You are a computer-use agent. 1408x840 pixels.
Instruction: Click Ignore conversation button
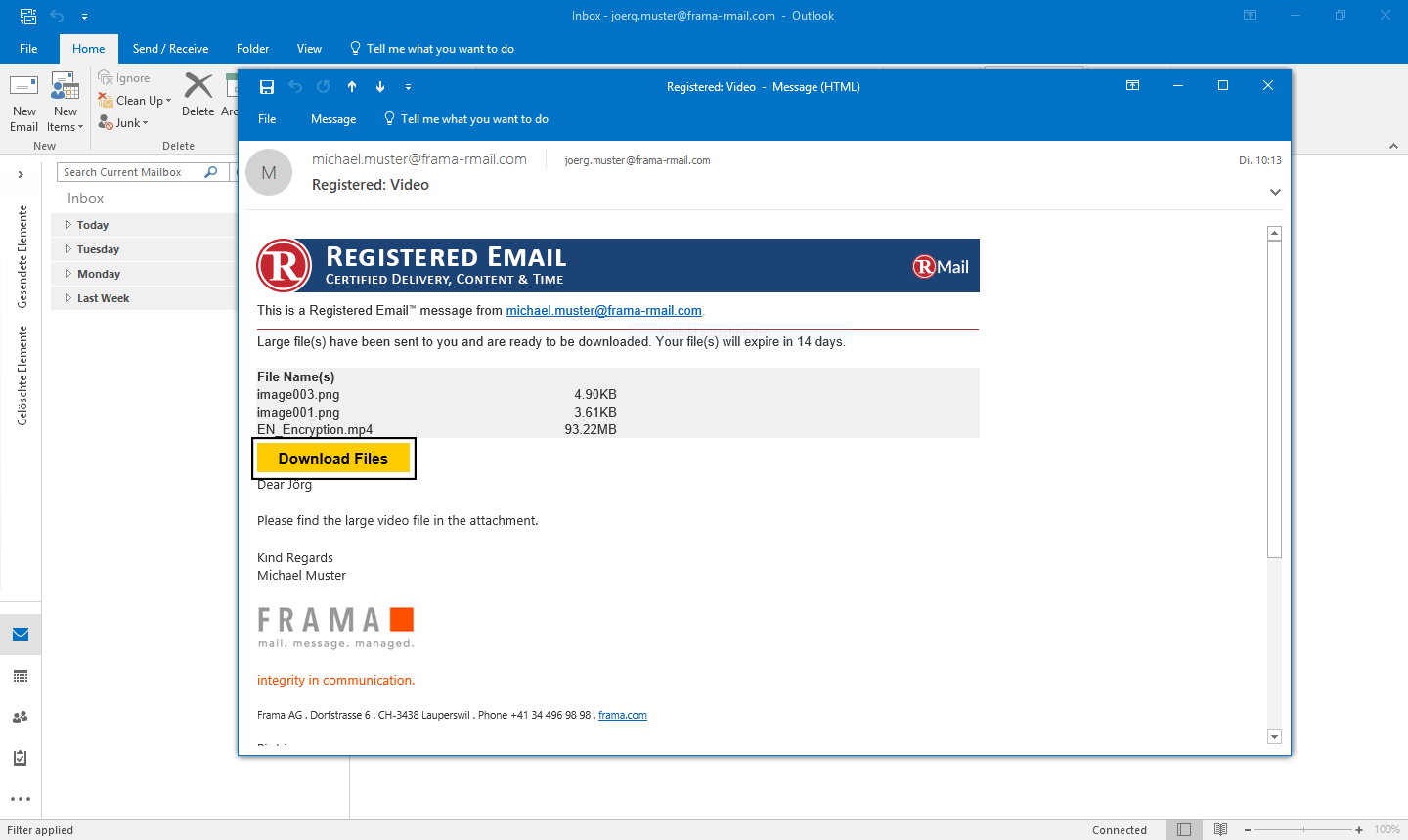pyautogui.click(x=124, y=78)
